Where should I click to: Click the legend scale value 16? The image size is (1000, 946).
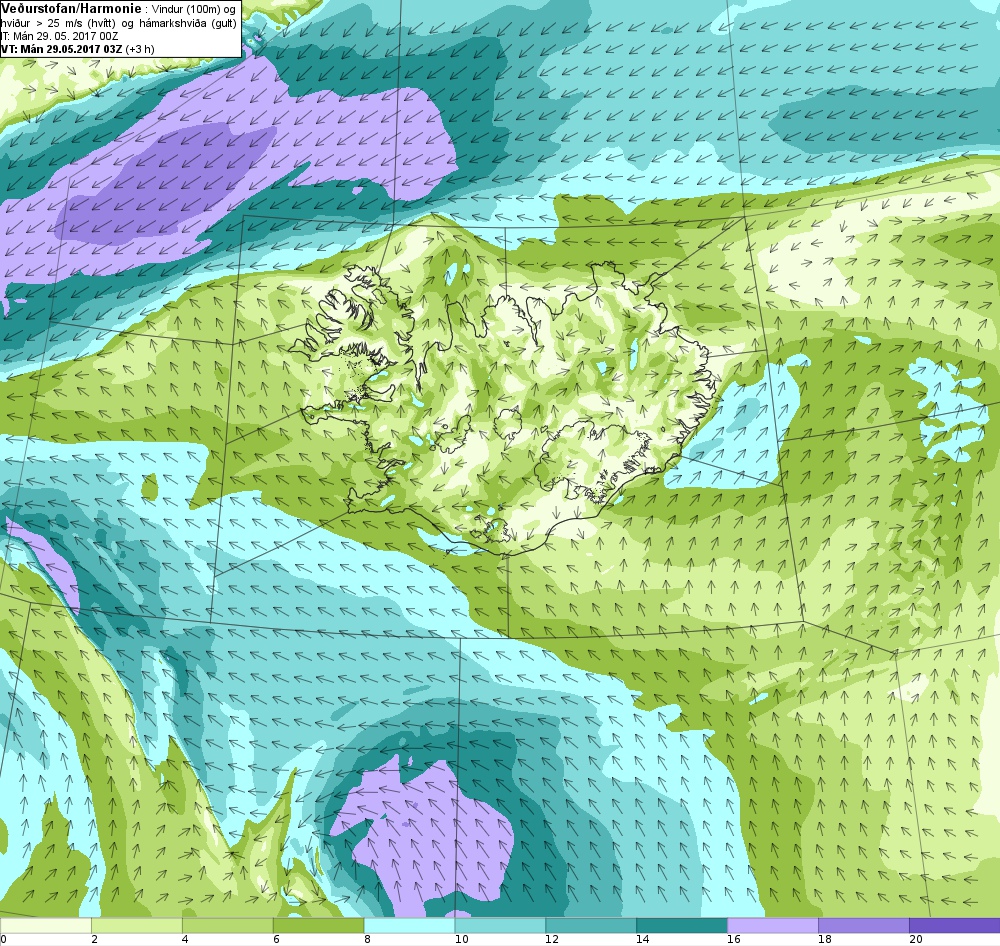tap(734, 939)
